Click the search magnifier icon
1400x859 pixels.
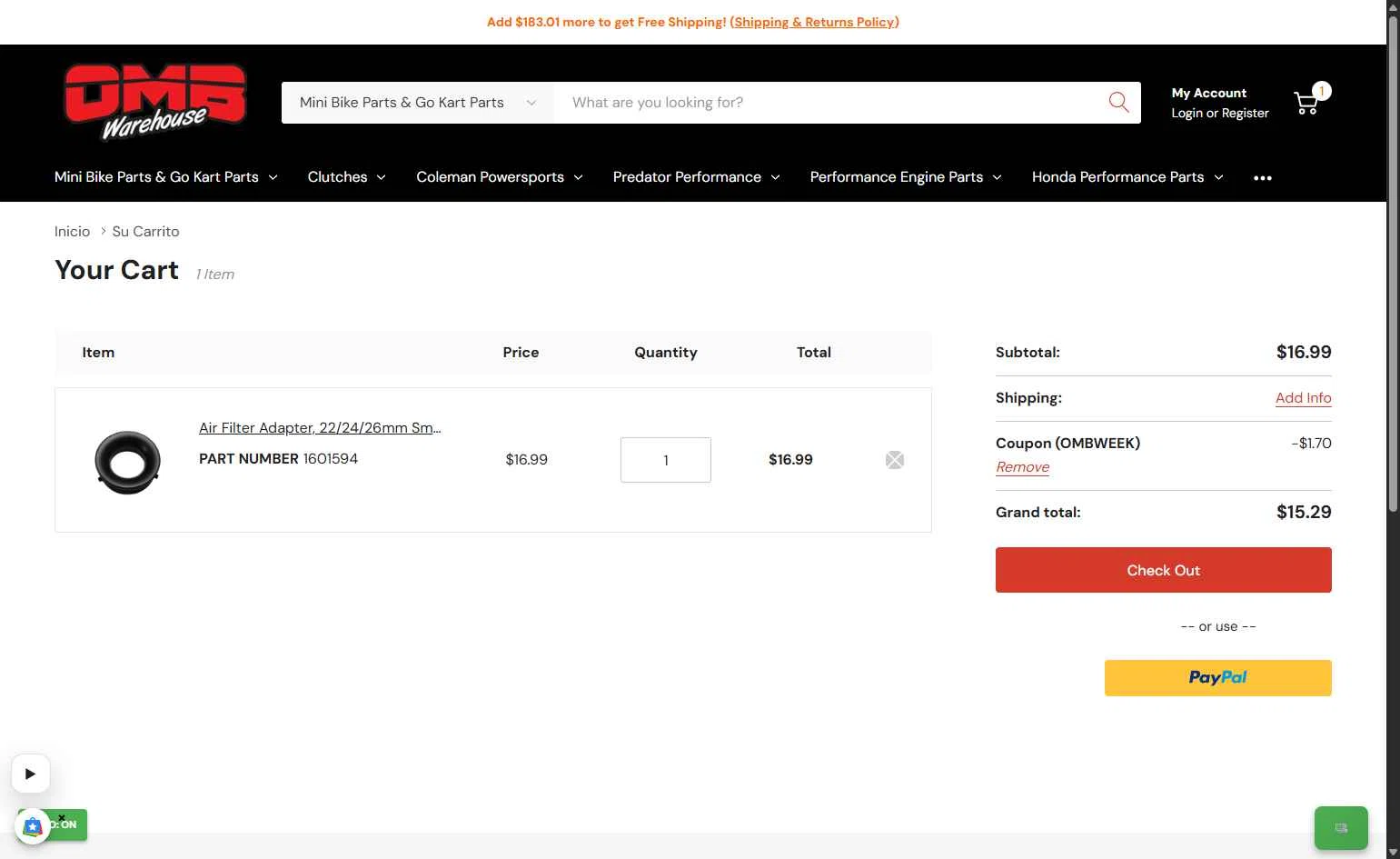[1118, 103]
